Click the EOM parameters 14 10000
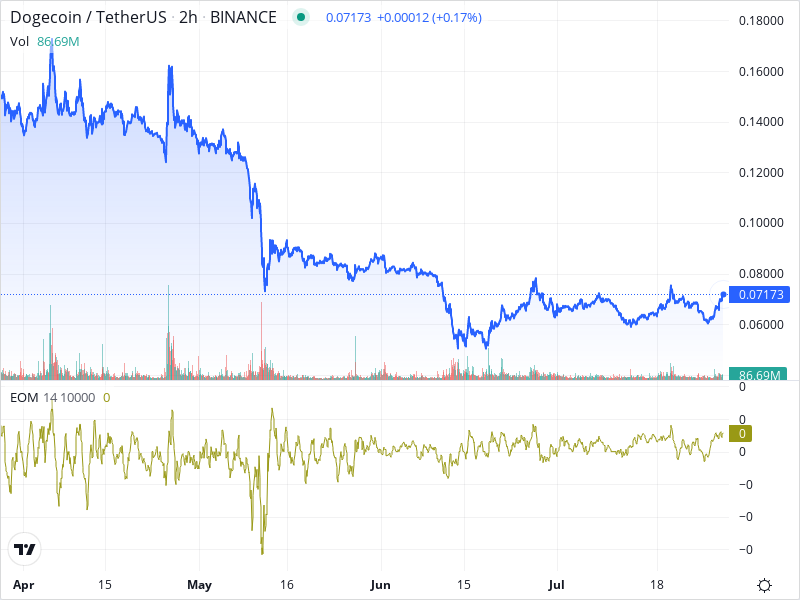This screenshot has width=800, height=600. [69, 397]
